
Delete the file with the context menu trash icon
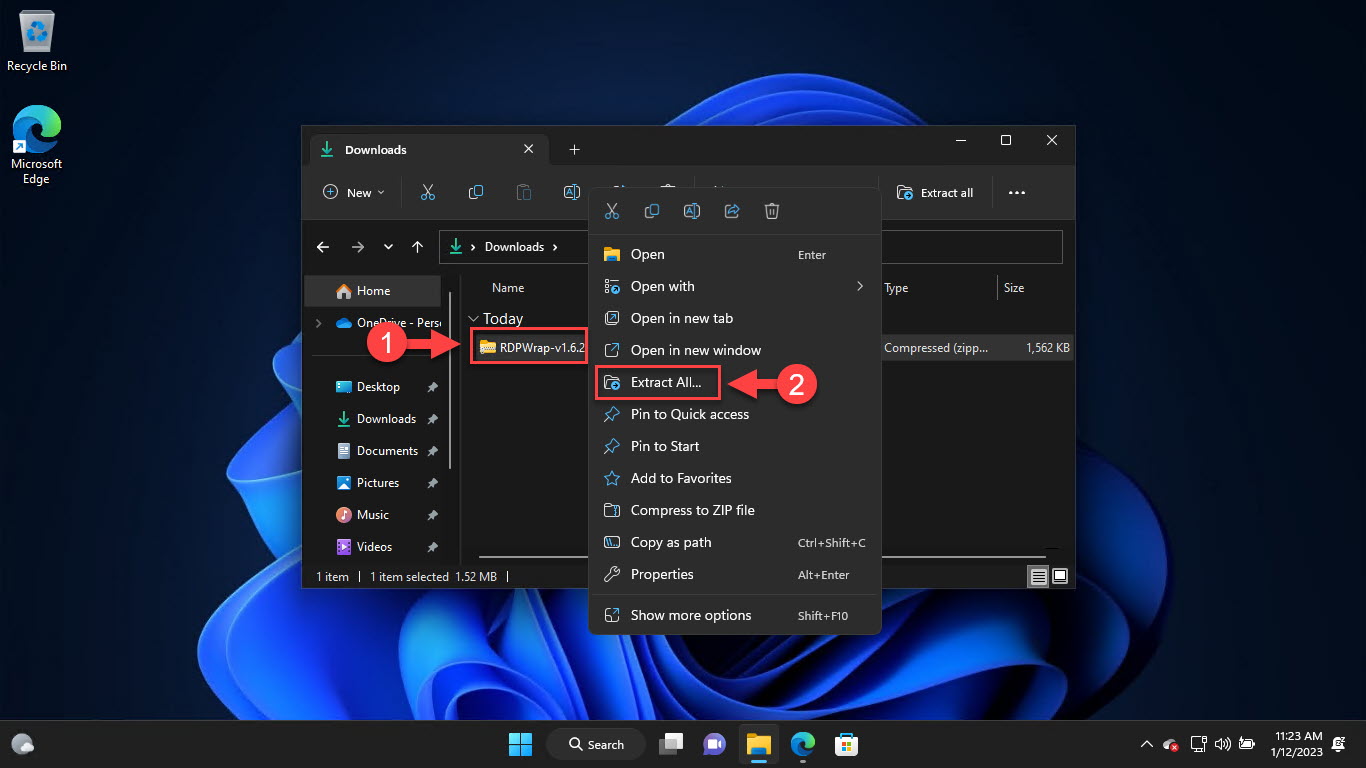(772, 211)
